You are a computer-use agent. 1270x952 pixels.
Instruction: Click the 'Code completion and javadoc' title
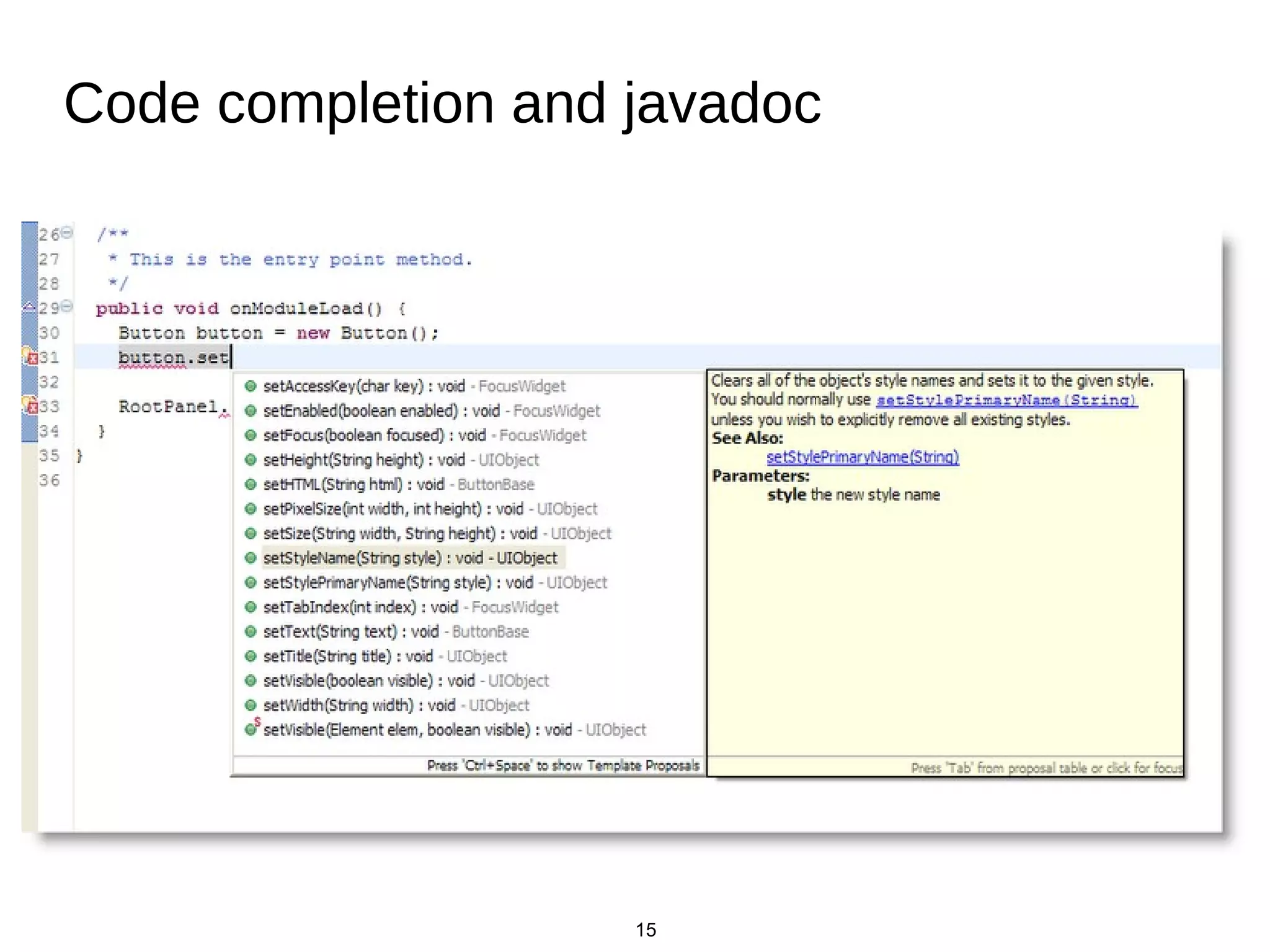click(442, 104)
